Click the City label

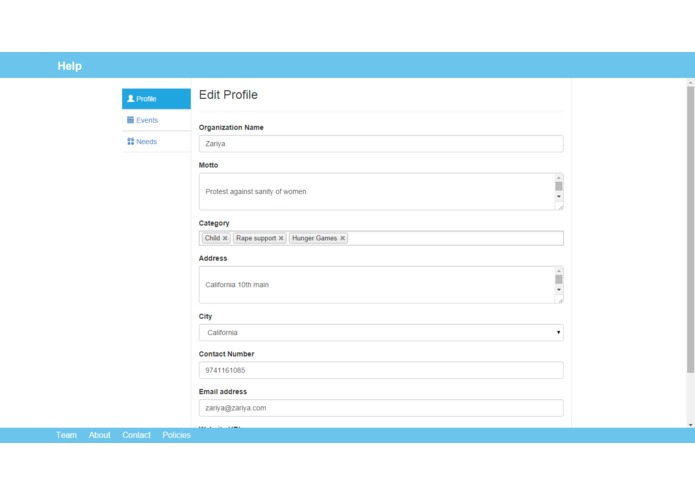pyautogui.click(x=205, y=316)
